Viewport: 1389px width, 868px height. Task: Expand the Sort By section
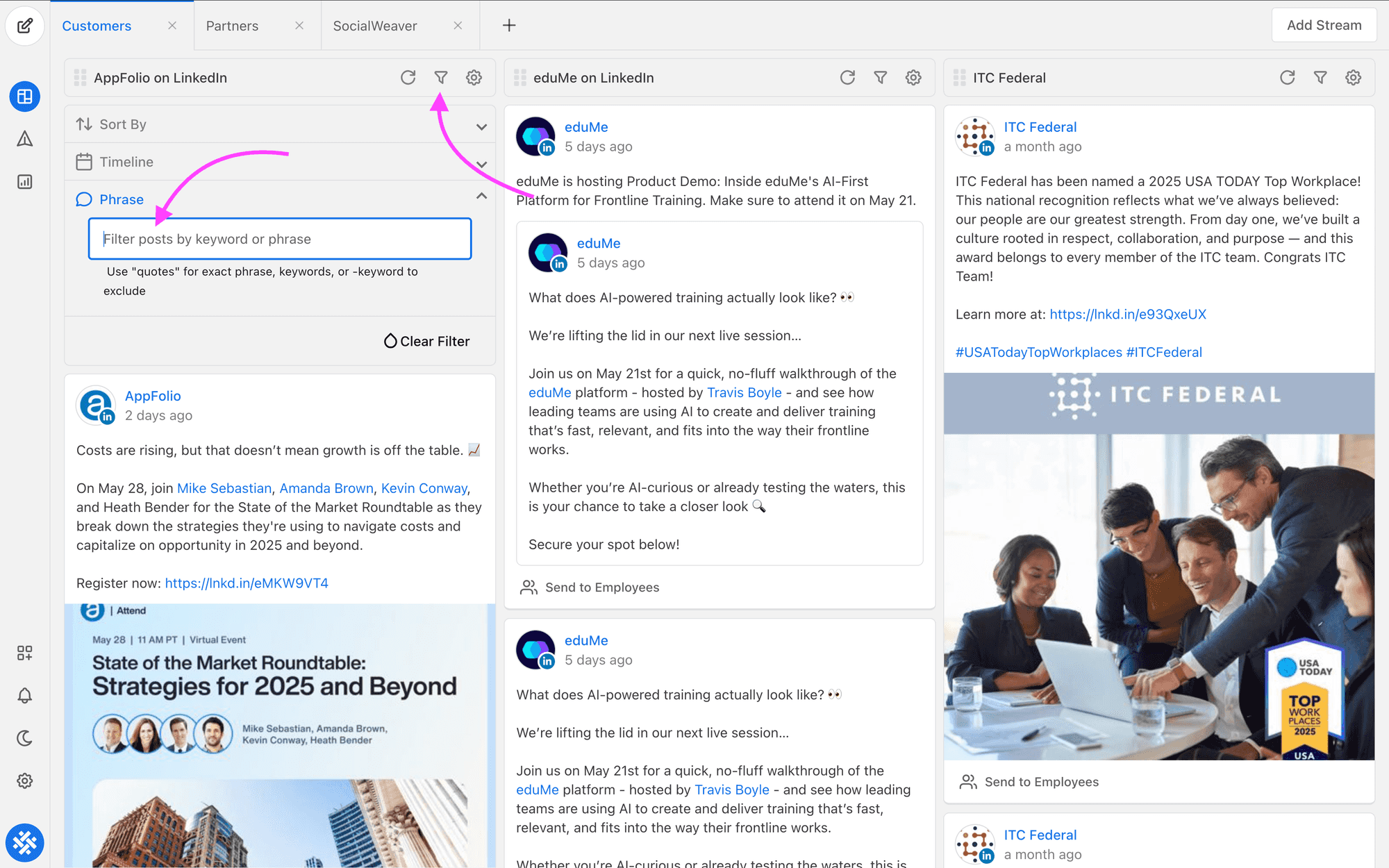point(481,126)
